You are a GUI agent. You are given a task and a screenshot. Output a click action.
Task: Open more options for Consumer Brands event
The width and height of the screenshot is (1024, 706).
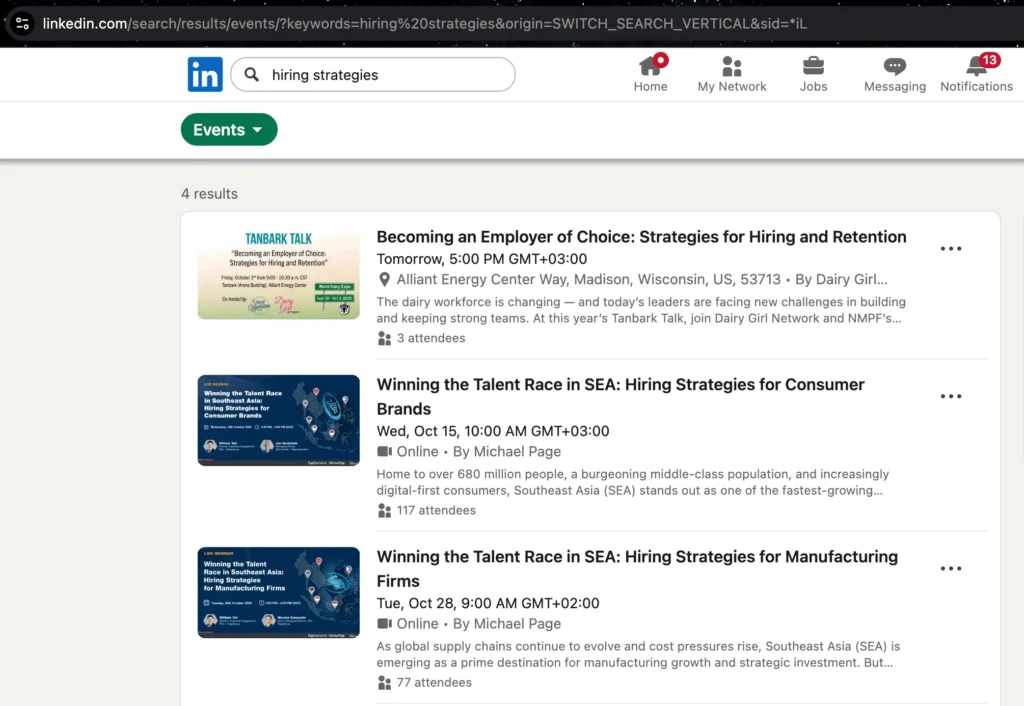tap(951, 396)
